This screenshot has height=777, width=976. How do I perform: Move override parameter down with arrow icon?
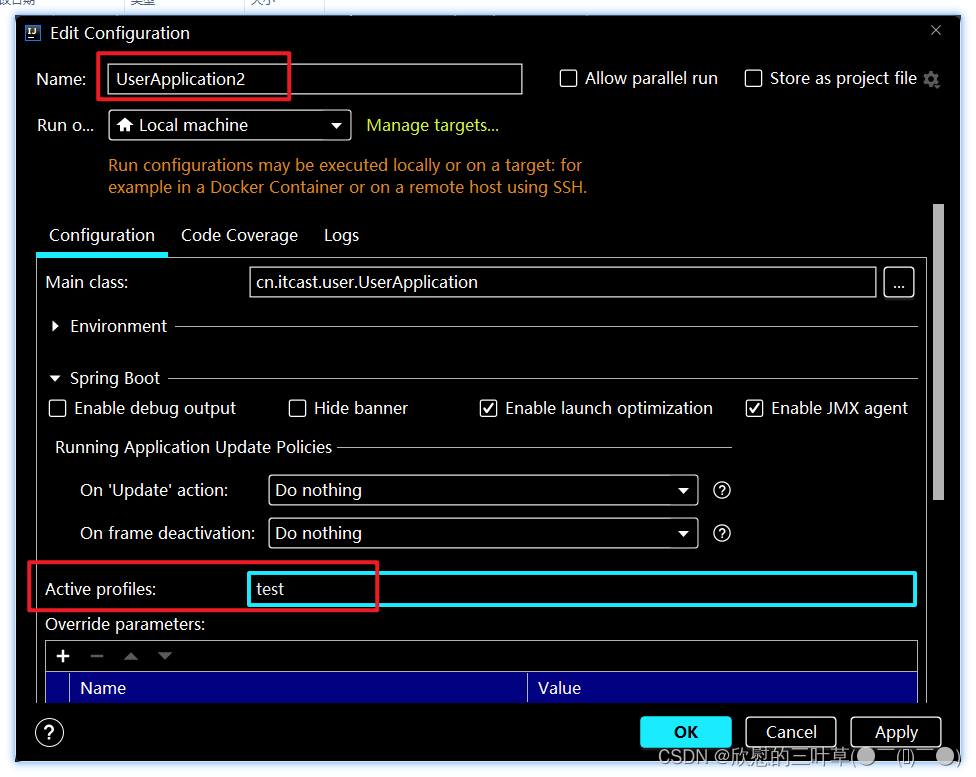(164, 656)
